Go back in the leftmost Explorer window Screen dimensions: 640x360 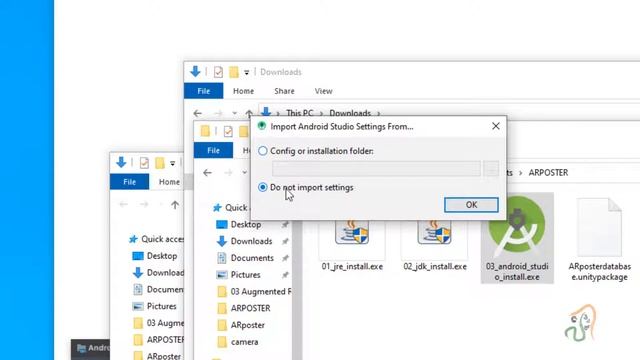123,204
